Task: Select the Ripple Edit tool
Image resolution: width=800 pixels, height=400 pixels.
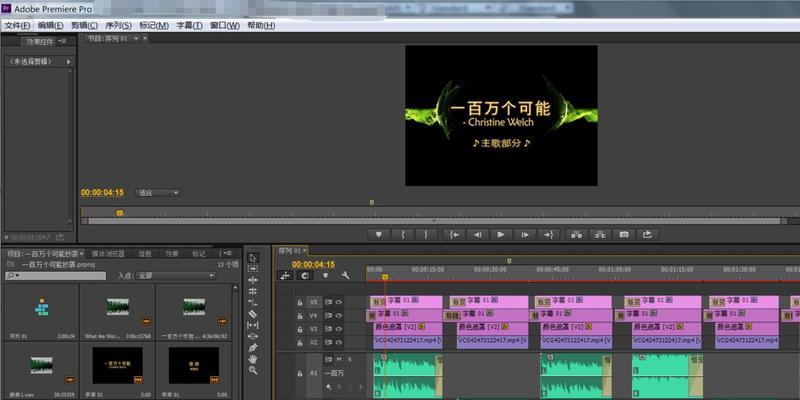Action: (253, 280)
